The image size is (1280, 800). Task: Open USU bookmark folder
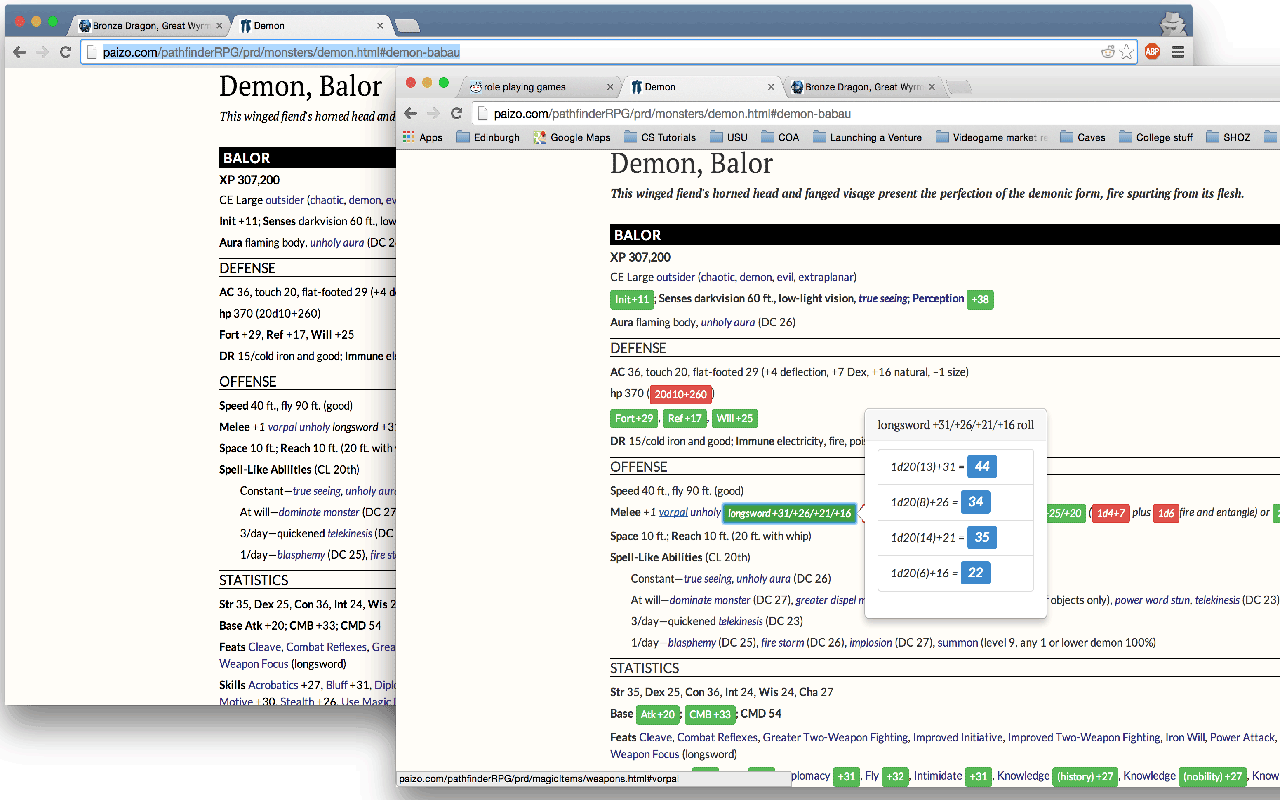point(728,137)
